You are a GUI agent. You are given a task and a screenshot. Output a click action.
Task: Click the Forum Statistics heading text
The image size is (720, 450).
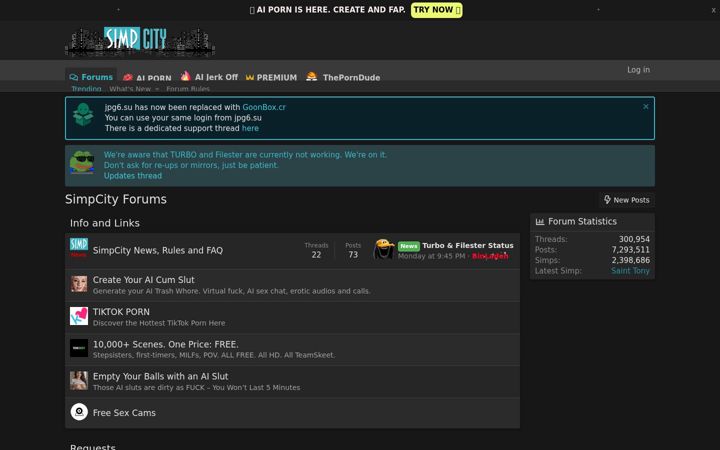coord(582,222)
